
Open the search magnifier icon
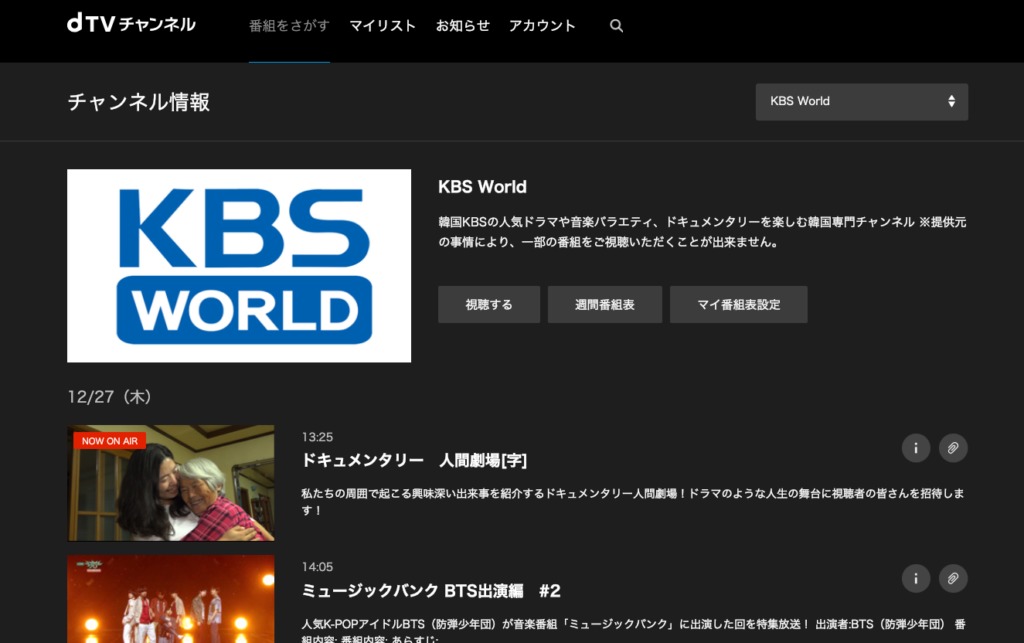click(616, 25)
